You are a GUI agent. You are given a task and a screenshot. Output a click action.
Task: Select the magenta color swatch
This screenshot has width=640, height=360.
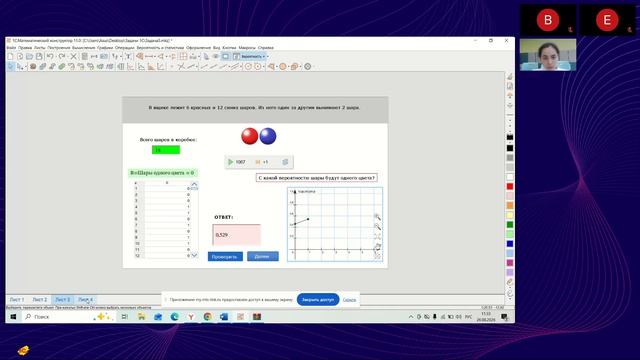point(510,263)
